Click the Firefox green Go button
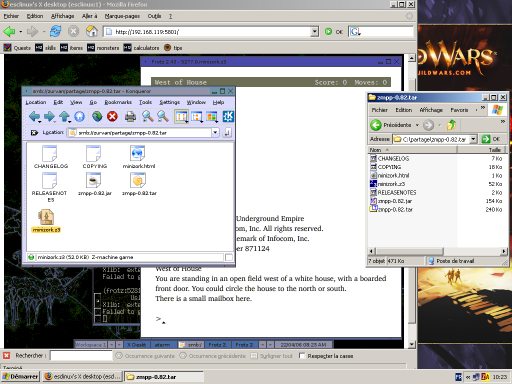Image resolution: width=512 pixels, height=384 pixels. coord(328,32)
